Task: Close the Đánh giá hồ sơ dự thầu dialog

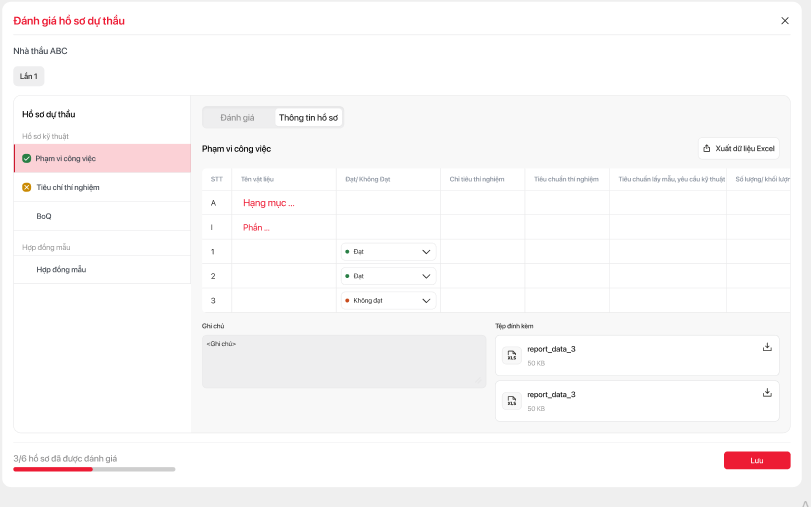Action: coord(784,20)
